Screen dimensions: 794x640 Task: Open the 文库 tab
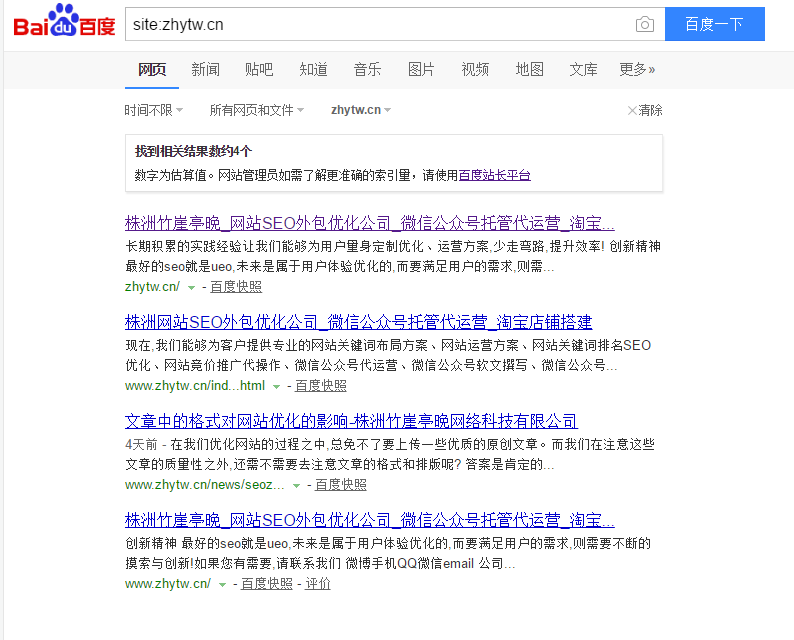[x=583, y=69]
